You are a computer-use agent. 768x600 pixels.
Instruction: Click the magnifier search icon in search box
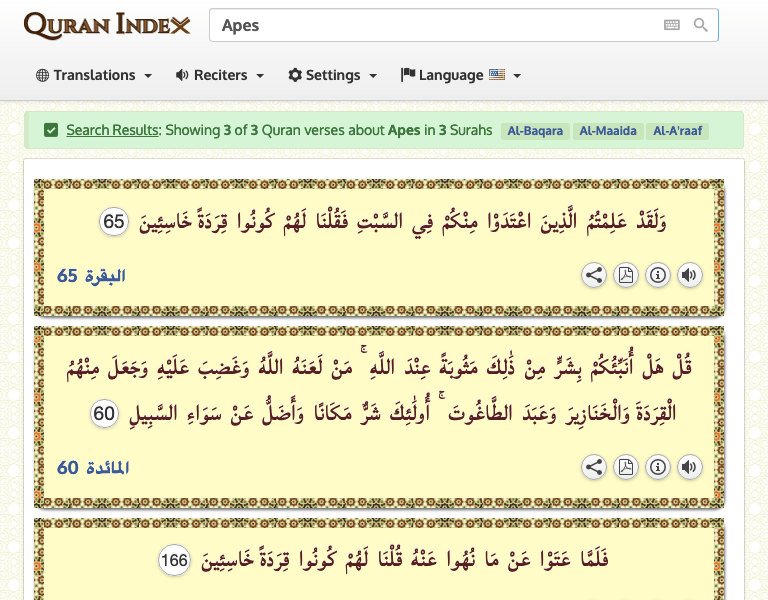(x=701, y=25)
